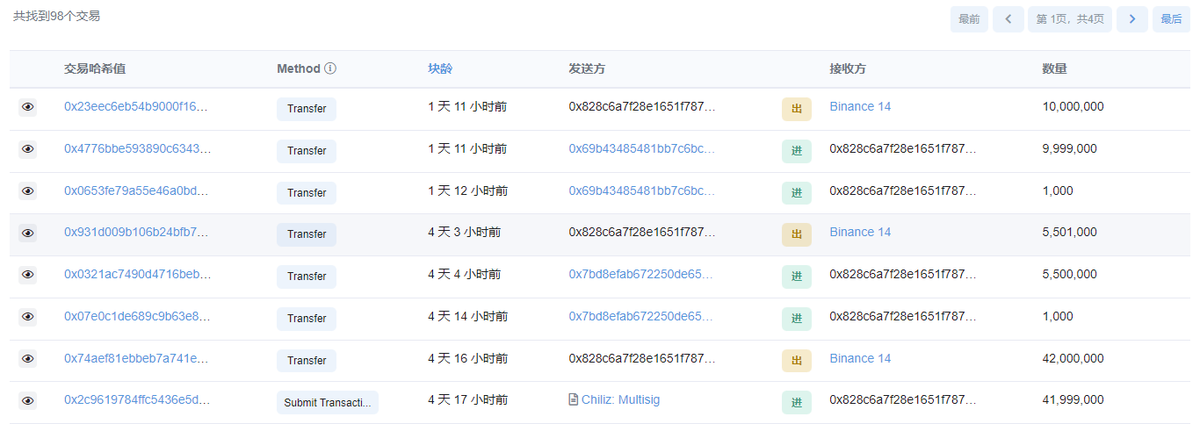Click the Submit Transacti... method badge
Screen dimensions: 1200x424
click(328, 402)
